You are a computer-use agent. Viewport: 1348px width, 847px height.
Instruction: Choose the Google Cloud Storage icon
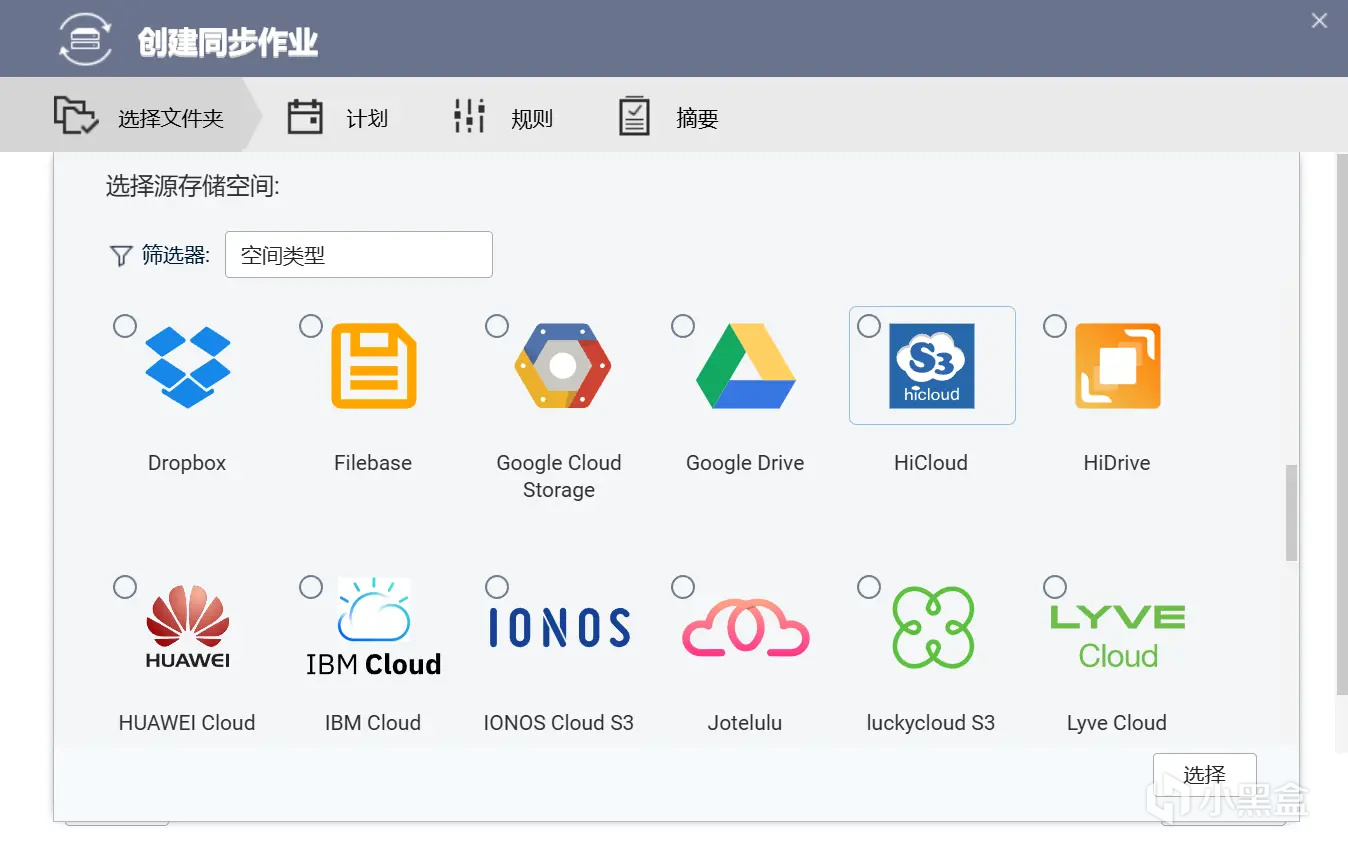(562, 366)
